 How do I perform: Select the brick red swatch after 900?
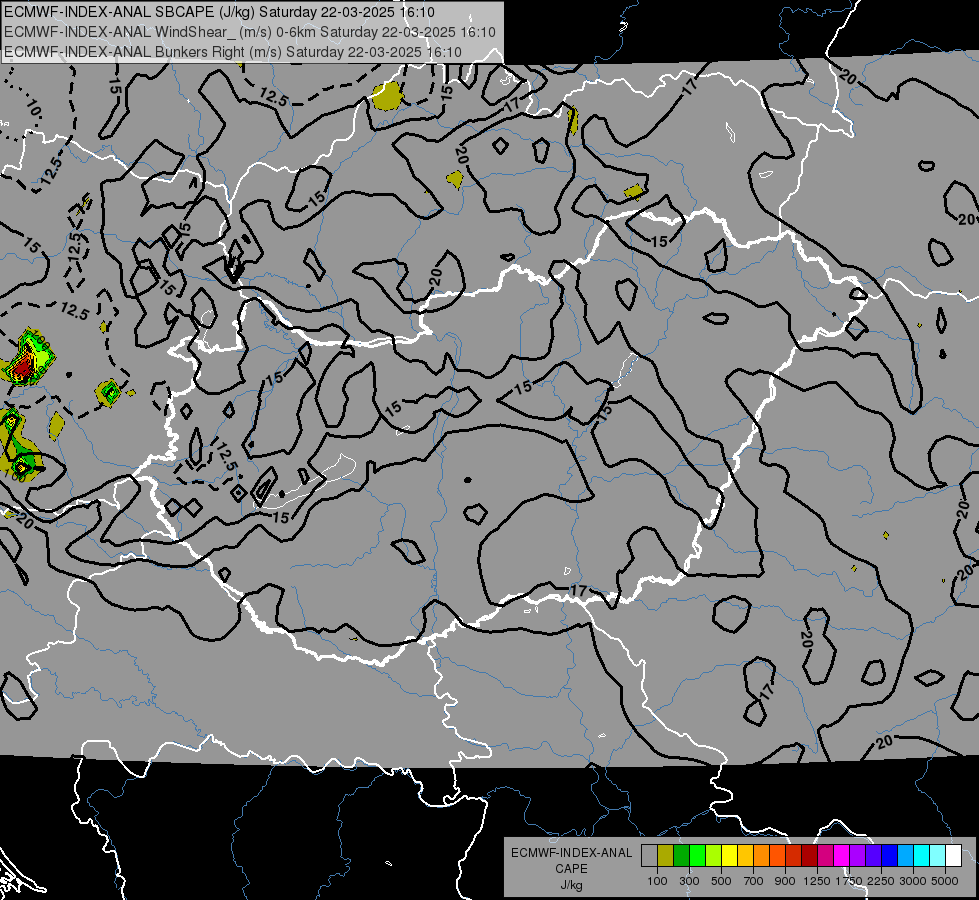[x=794, y=855]
